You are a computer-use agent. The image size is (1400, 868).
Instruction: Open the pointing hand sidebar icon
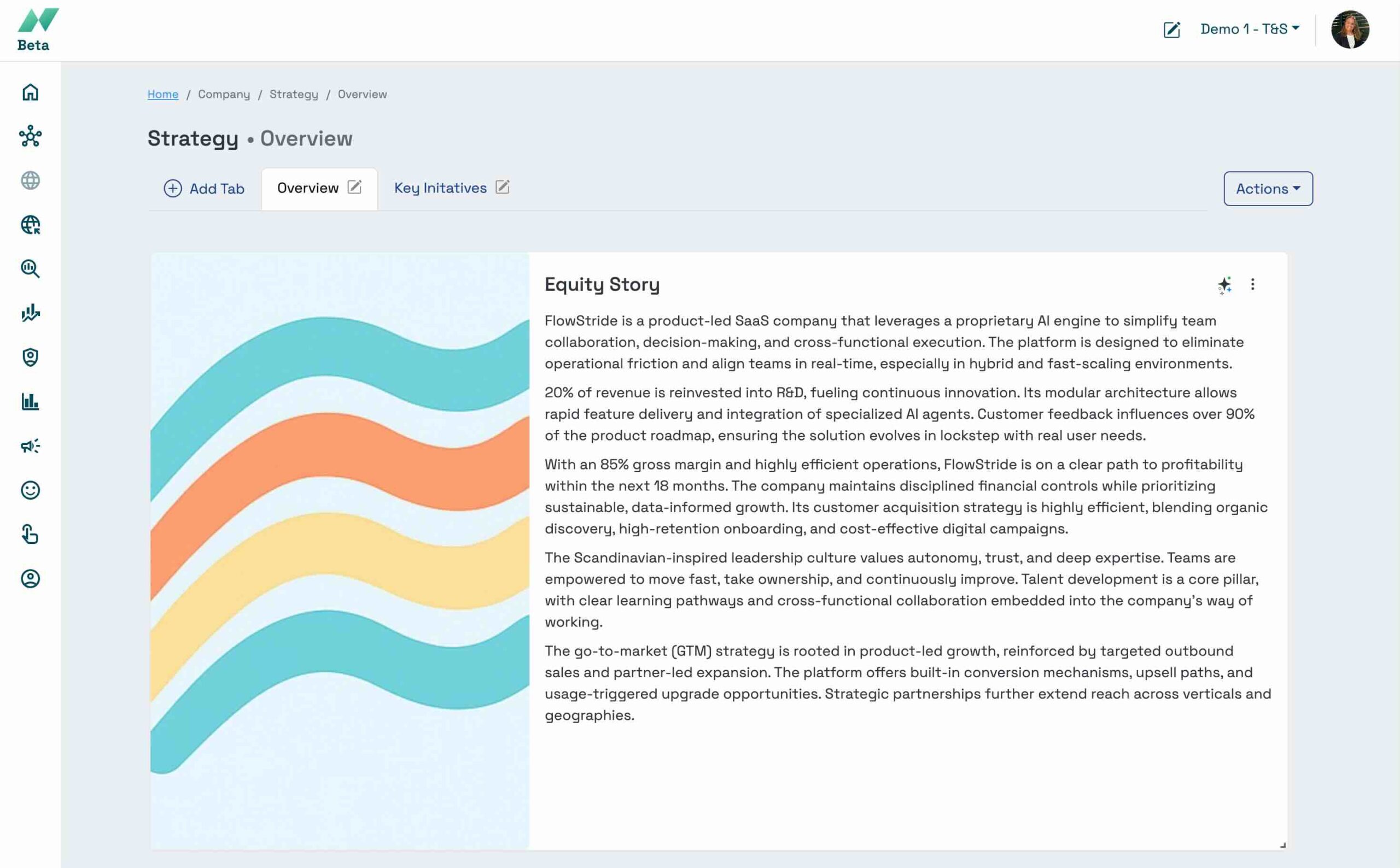31,535
